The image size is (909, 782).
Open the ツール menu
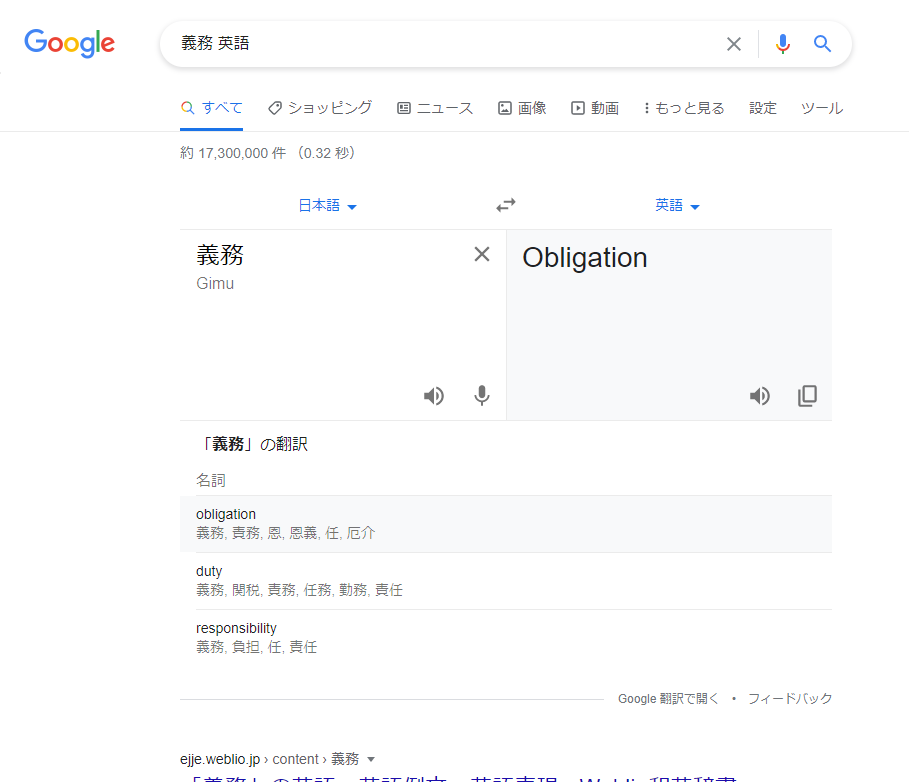pyautogui.click(x=821, y=108)
